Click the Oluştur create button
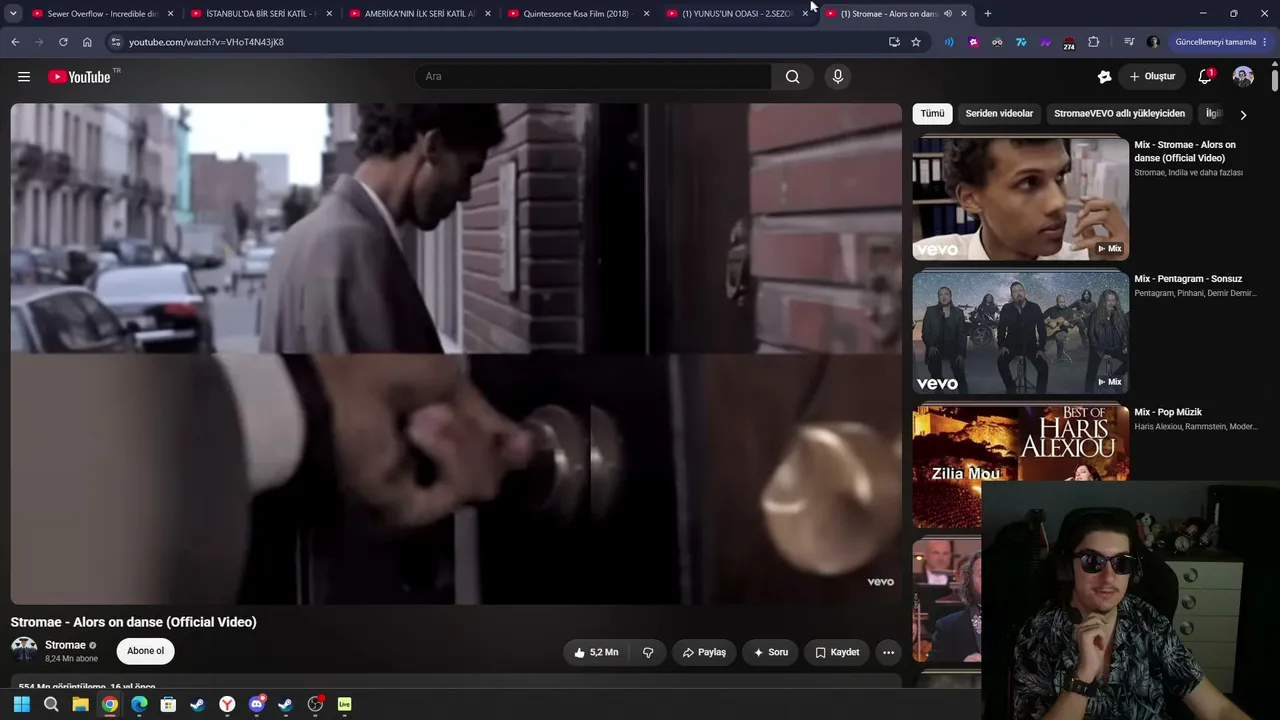The height and width of the screenshot is (720, 1280). click(x=1152, y=77)
